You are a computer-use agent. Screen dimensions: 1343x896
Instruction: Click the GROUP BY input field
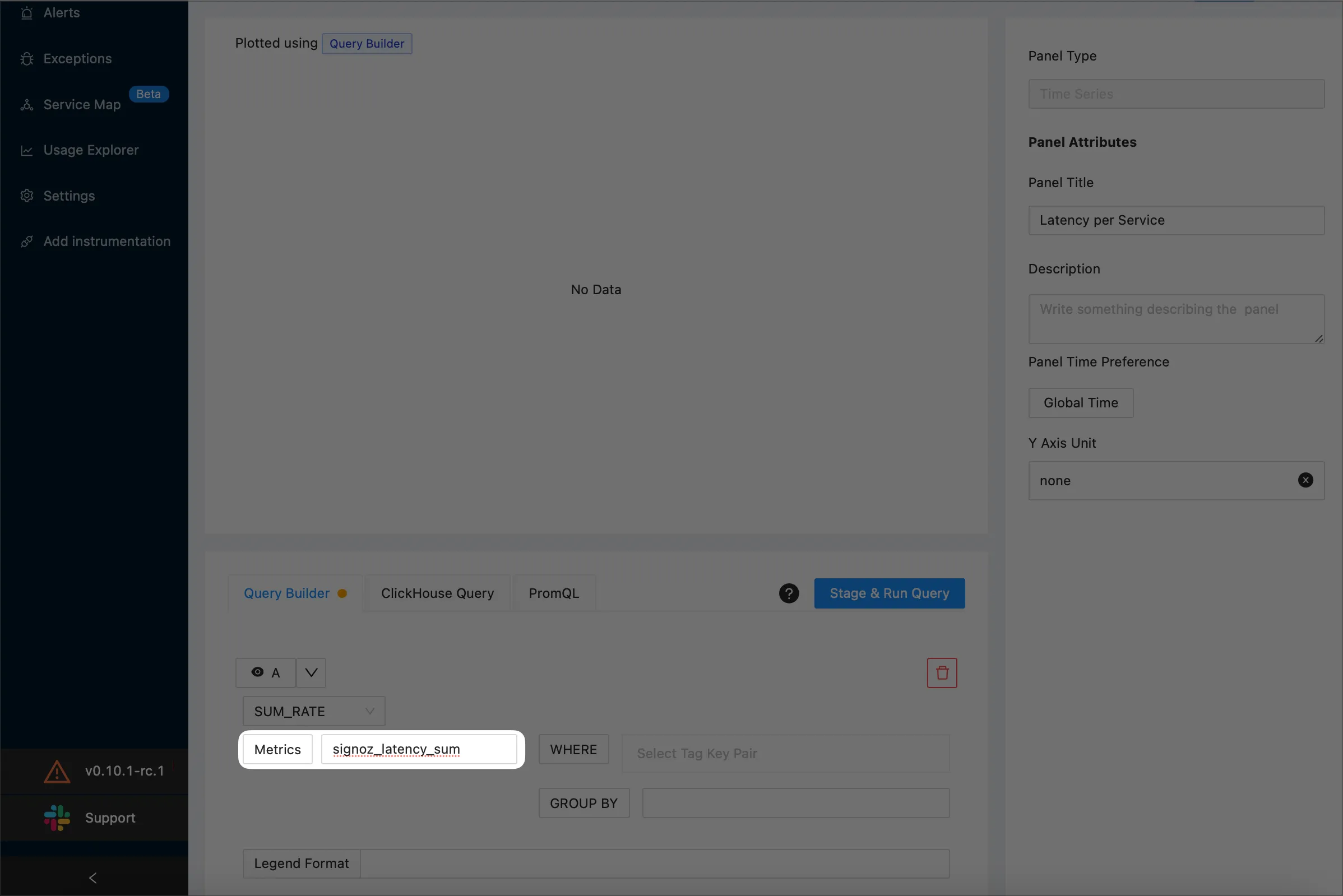796,803
